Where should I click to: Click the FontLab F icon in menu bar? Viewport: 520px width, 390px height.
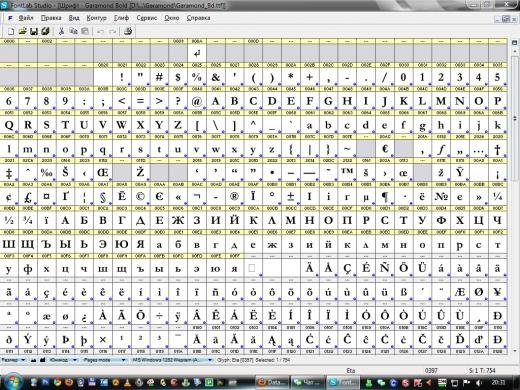[10, 18]
